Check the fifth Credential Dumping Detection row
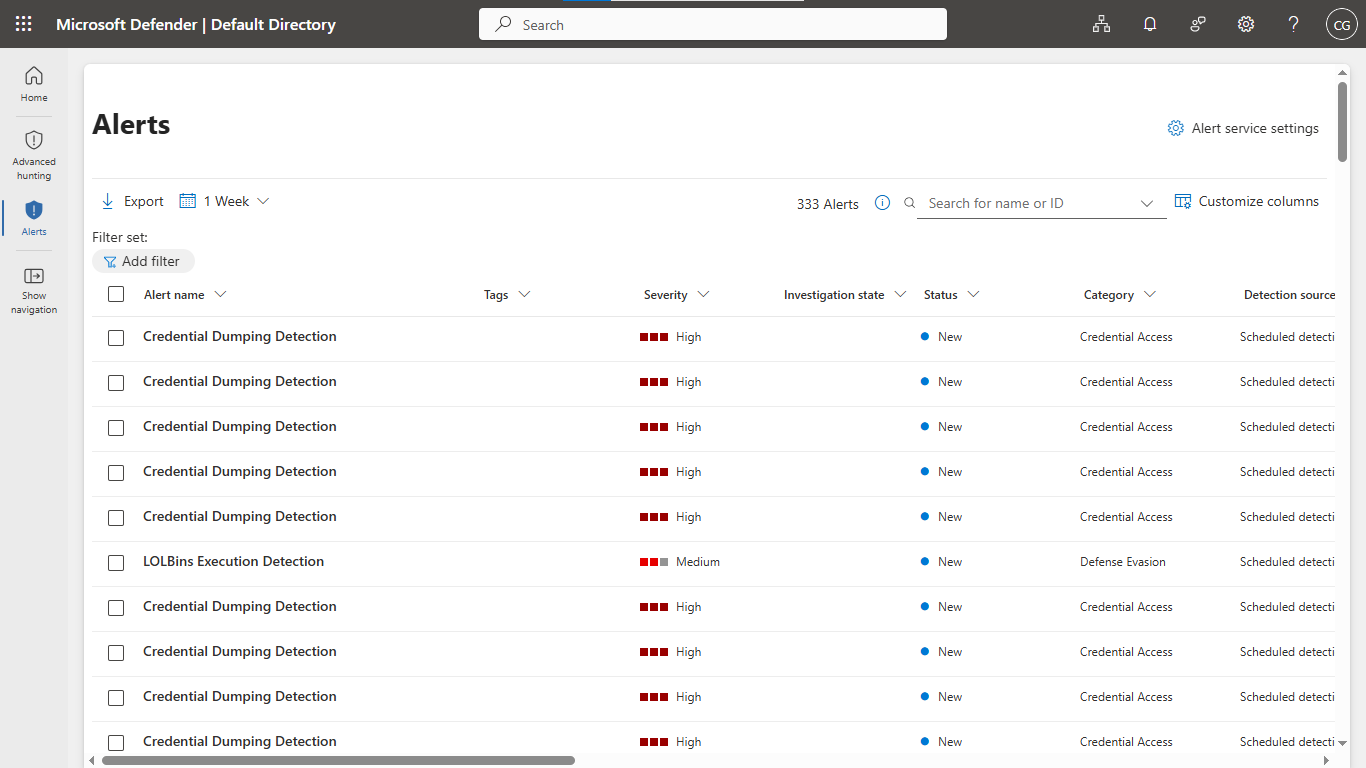The height and width of the screenshot is (768, 1366). pyautogui.click(x=116, y=518)
